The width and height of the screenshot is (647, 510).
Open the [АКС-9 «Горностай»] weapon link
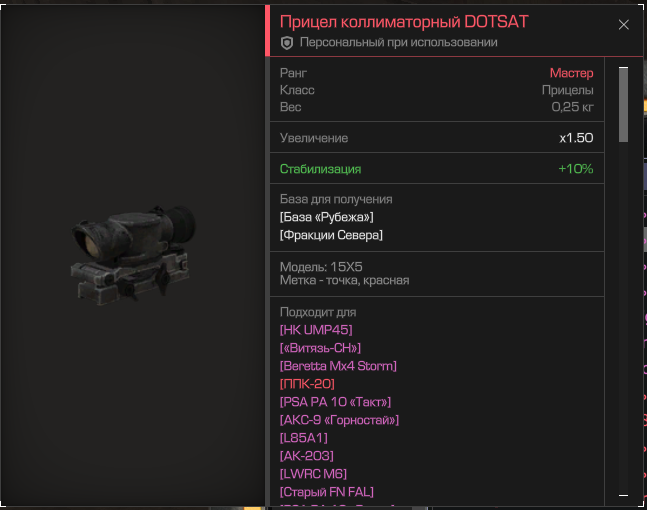coord(340,420)
